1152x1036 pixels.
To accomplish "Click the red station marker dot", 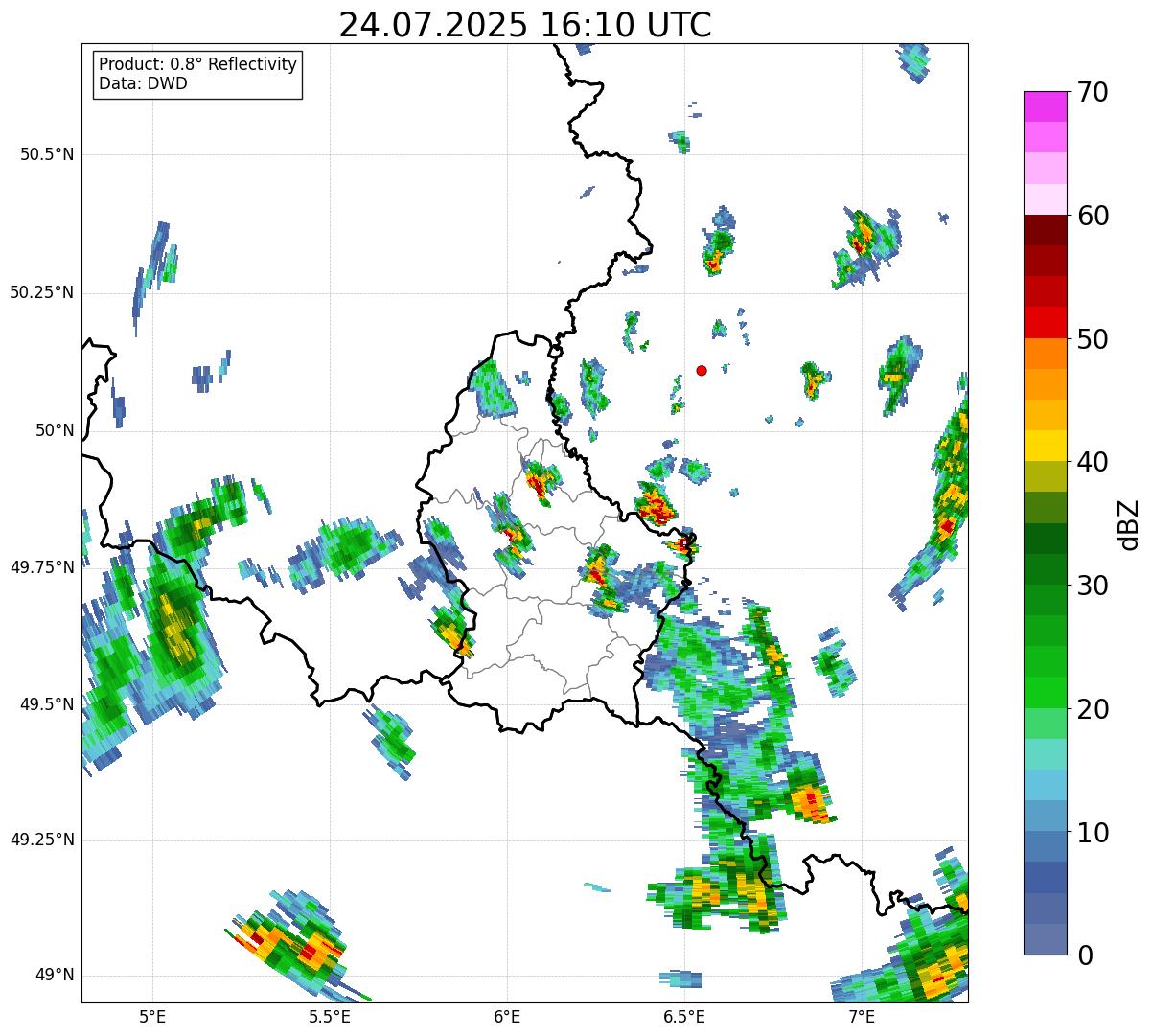I will [702, 370].
